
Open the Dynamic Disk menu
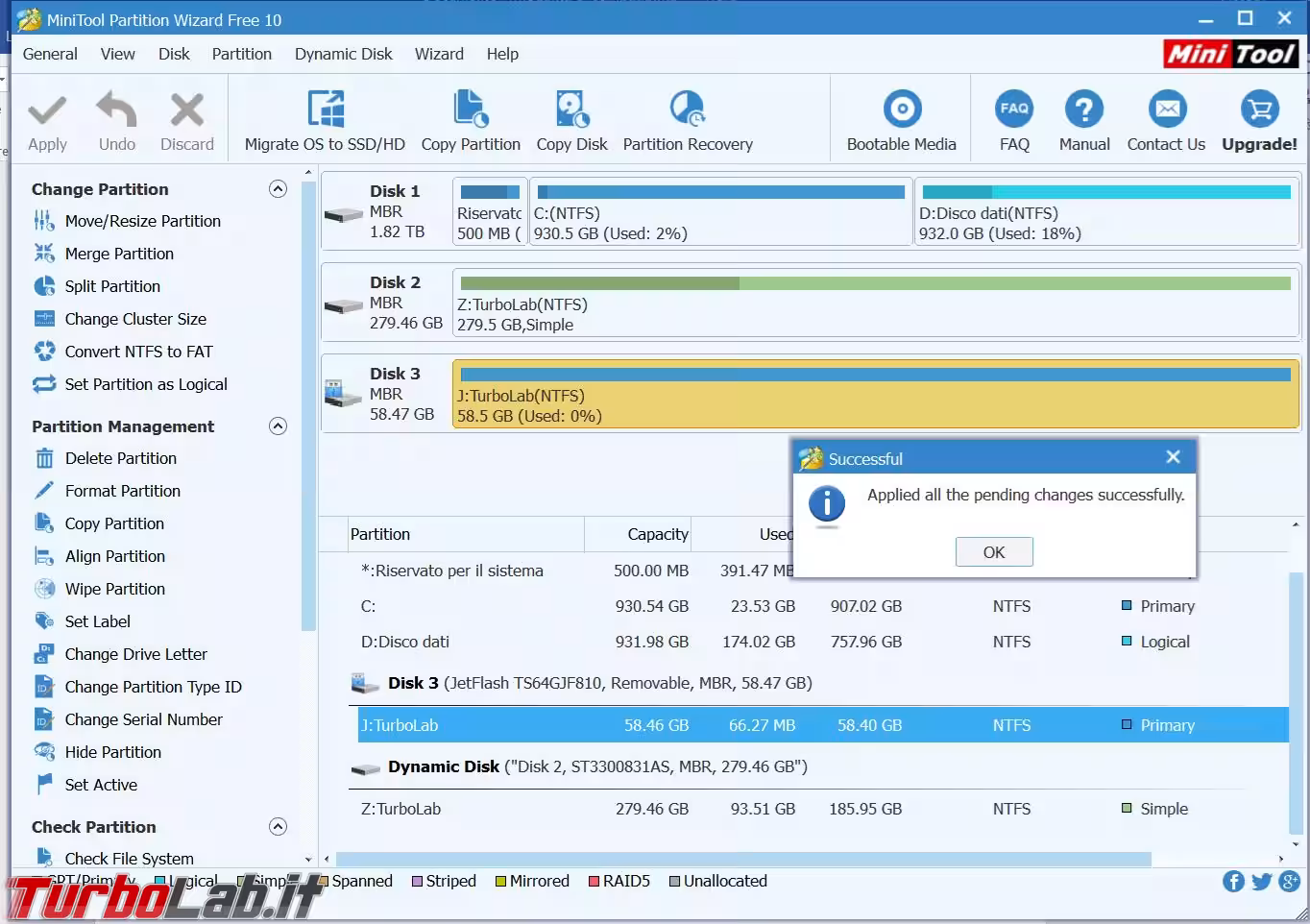343,54
